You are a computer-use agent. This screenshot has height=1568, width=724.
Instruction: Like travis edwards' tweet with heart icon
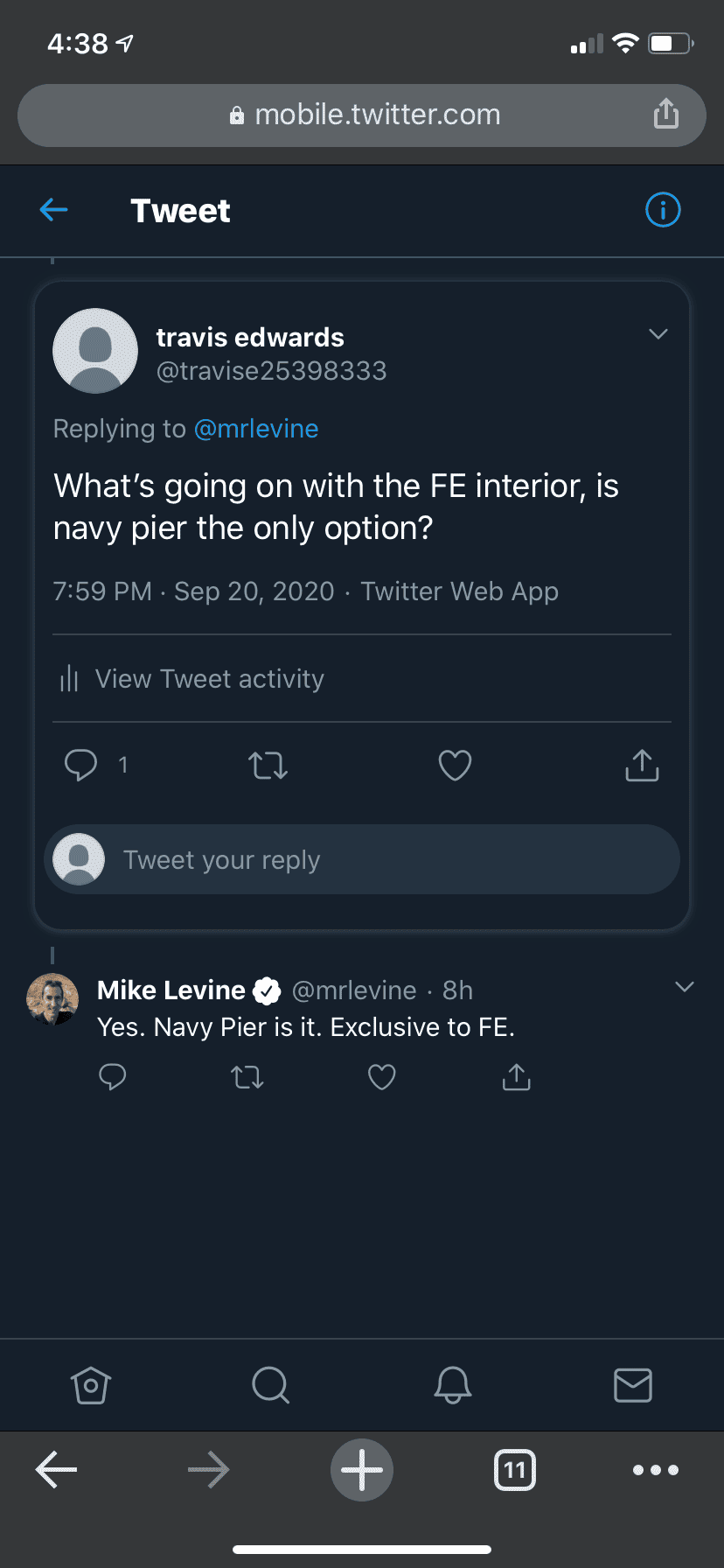pos(455,766)
